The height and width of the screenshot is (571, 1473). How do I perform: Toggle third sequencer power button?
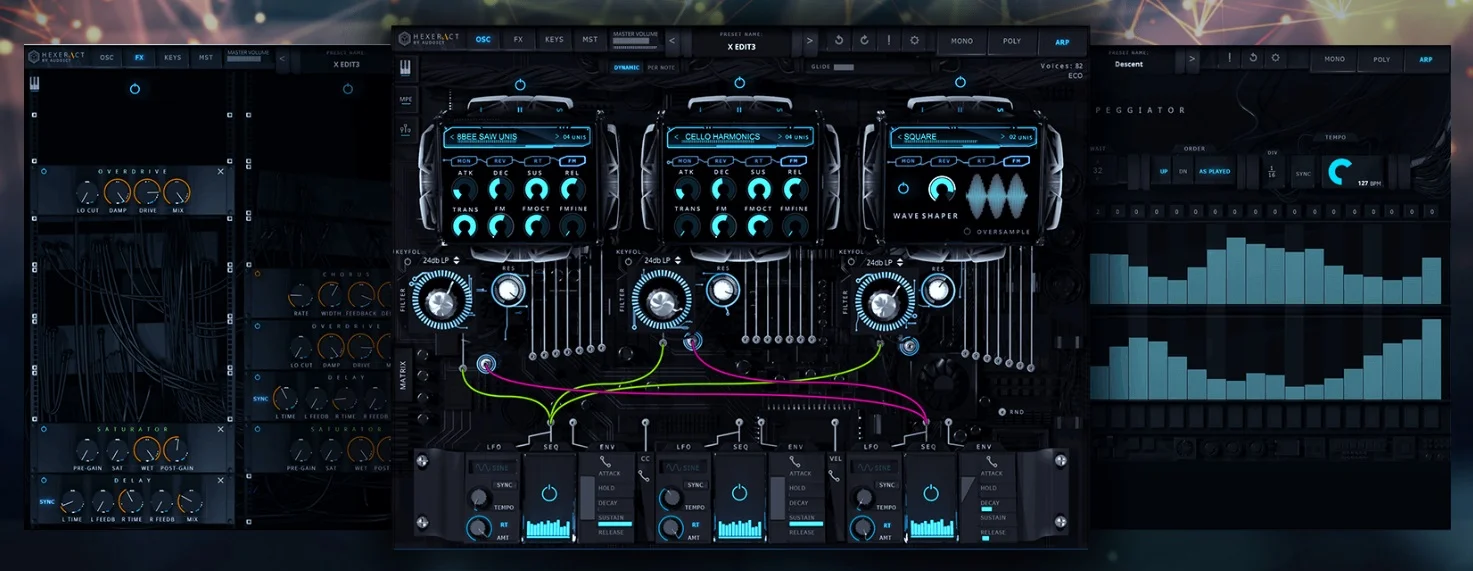tap(931, 493)
